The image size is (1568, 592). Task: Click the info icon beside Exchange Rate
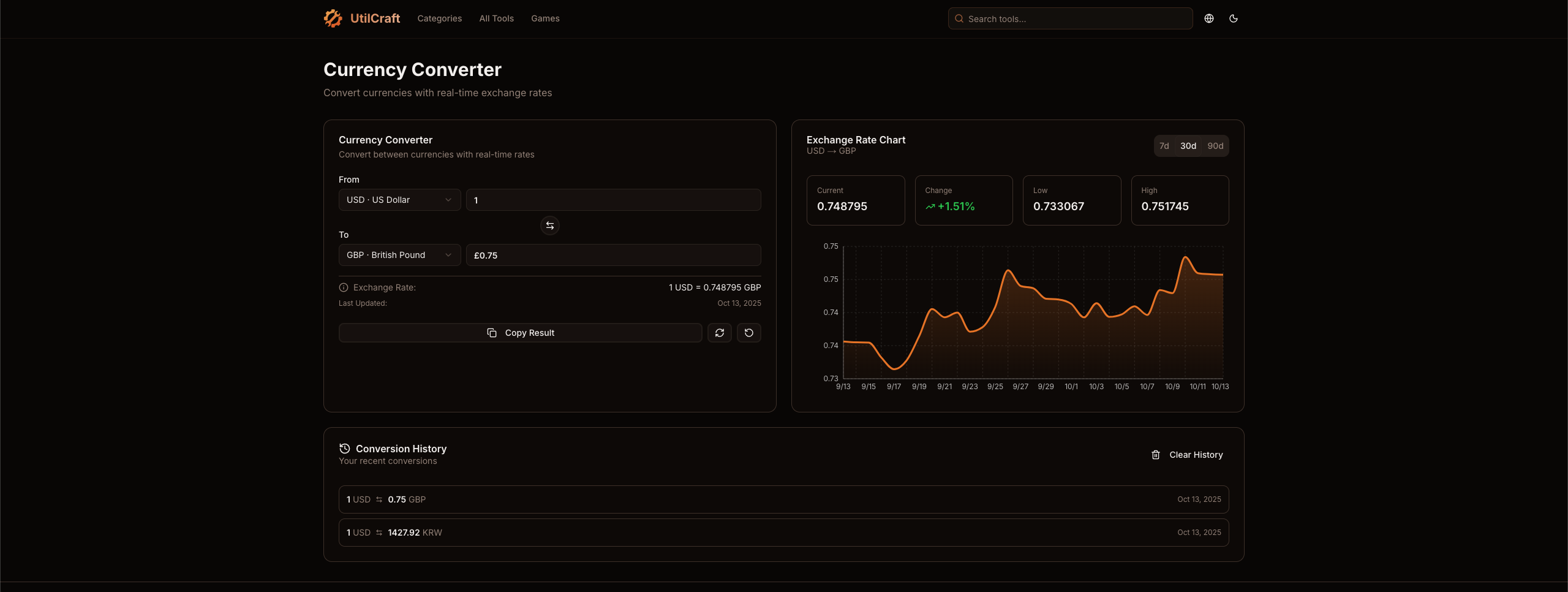pos(344,287)
